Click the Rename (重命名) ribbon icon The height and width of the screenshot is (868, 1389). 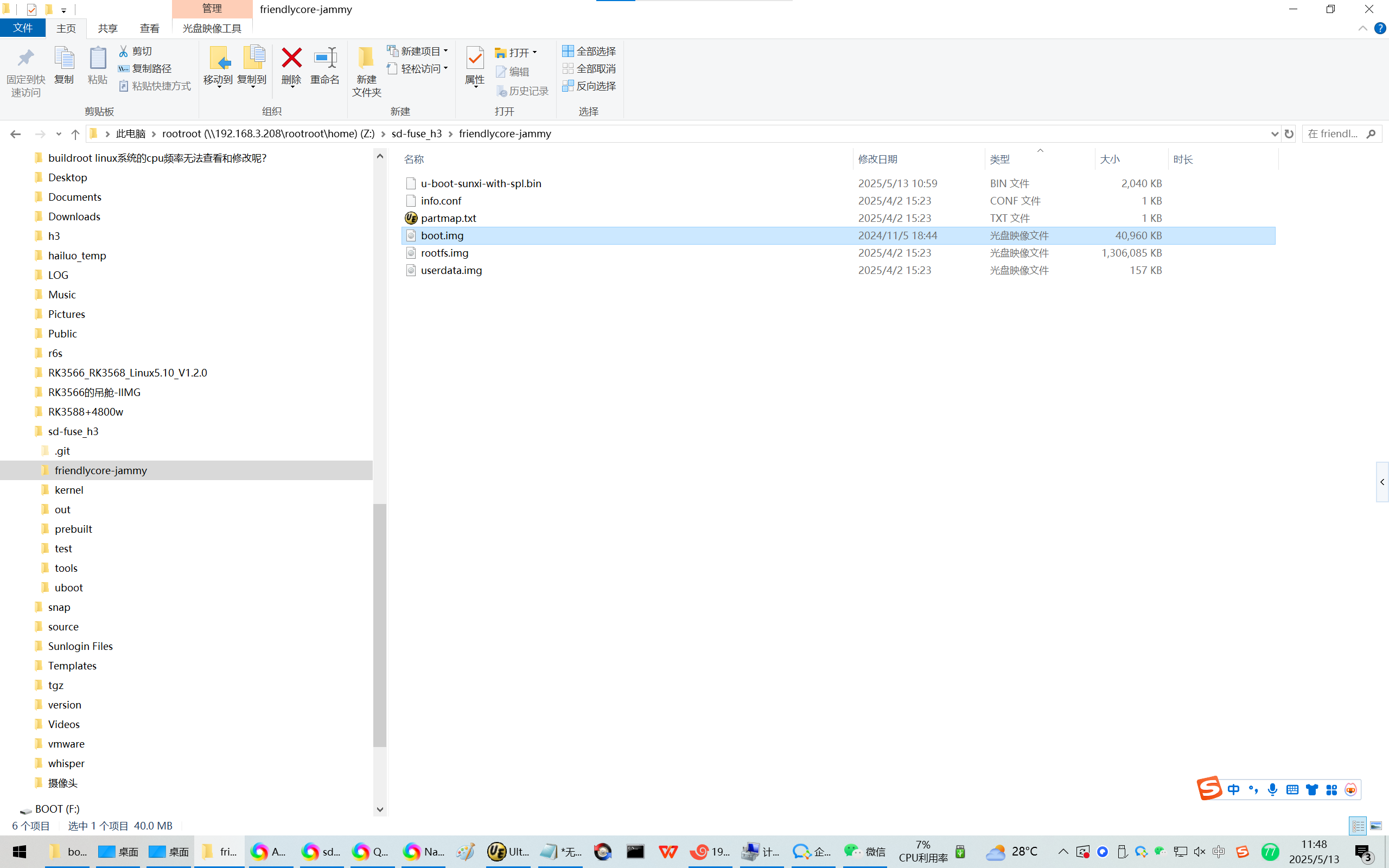click(x=325, y=58)
